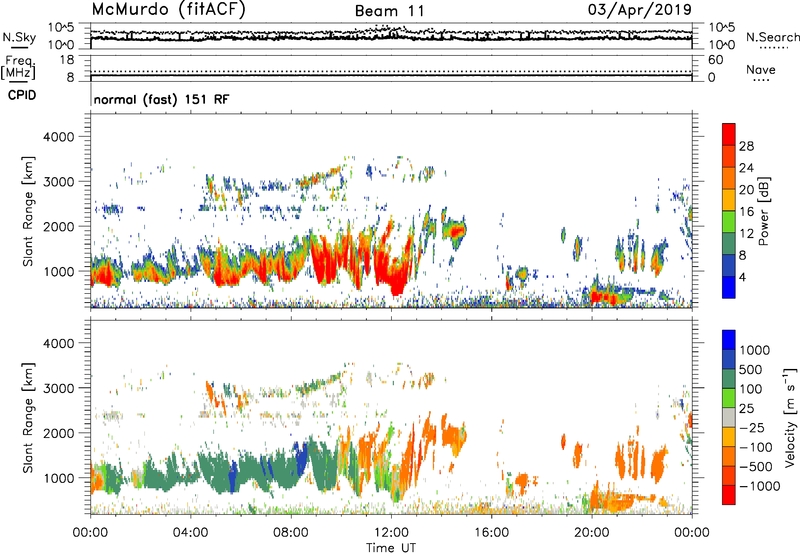Click the "25" label on Velocity colorbar
The image size is (800, 554).
point(746,408)
